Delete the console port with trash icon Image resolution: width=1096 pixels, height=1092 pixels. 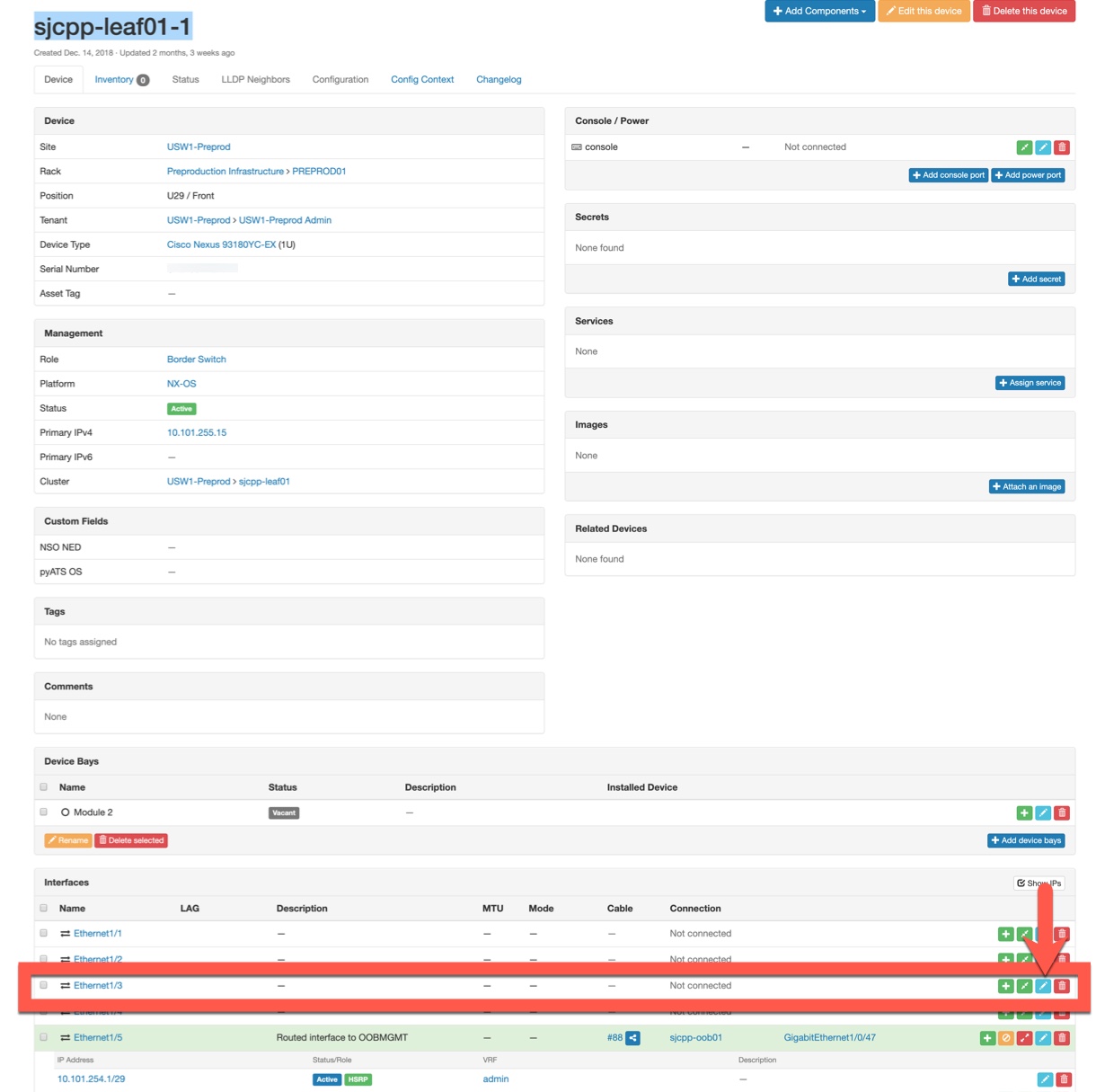(1062, 147)
